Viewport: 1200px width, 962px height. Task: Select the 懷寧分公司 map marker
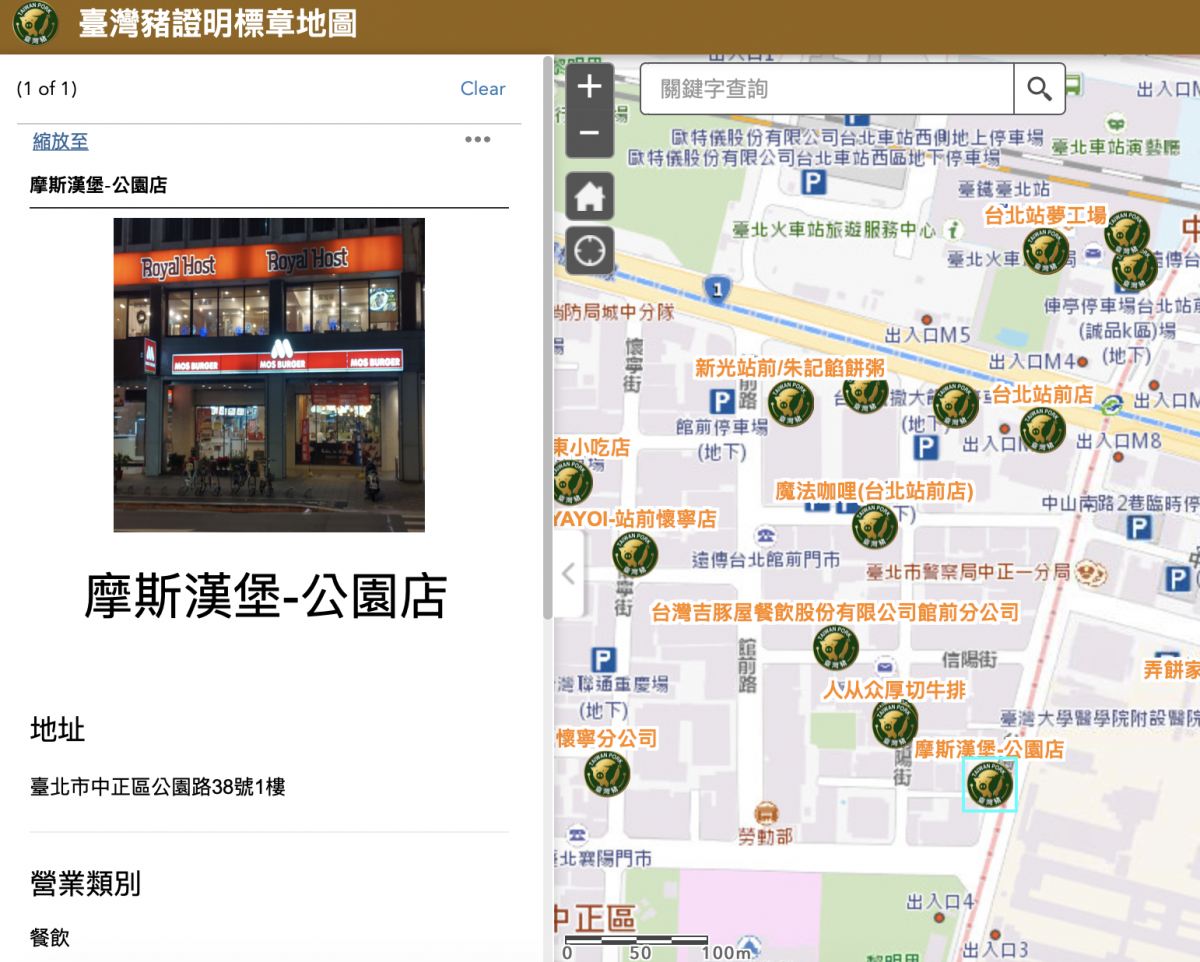(x=607, y=773)
